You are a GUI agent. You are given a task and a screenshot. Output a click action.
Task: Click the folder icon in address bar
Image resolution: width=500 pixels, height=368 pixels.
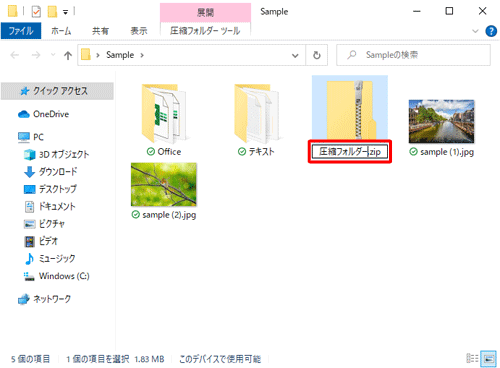coord(86,55)
